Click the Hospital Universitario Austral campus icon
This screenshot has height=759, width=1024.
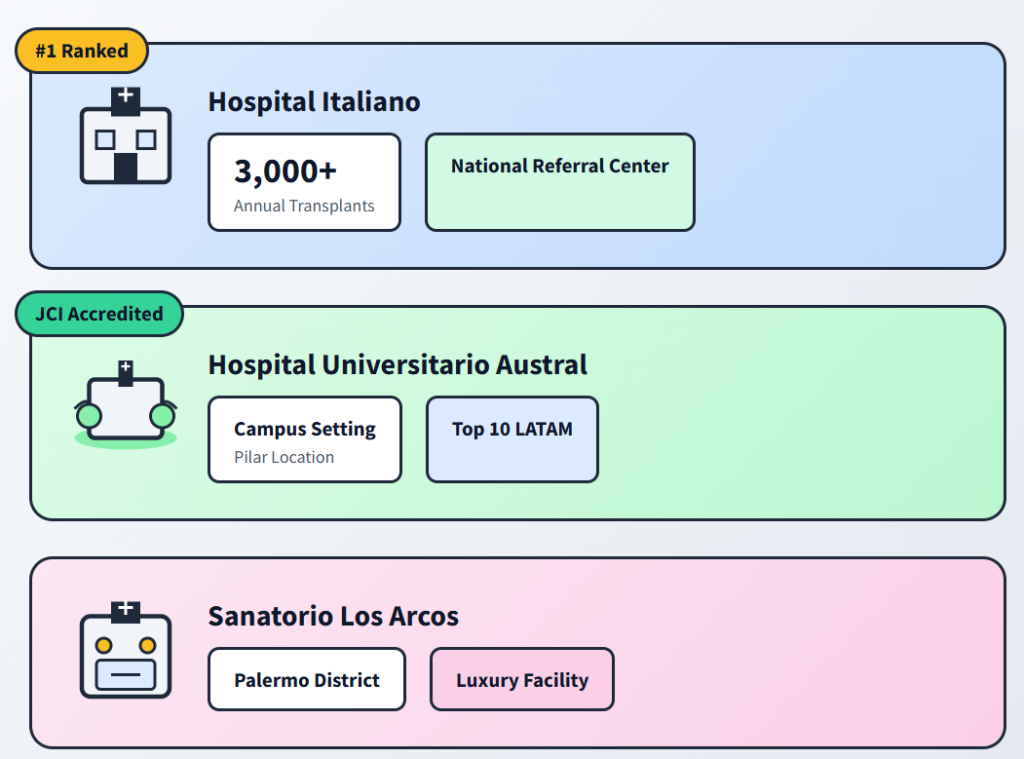tap(125, 404)
